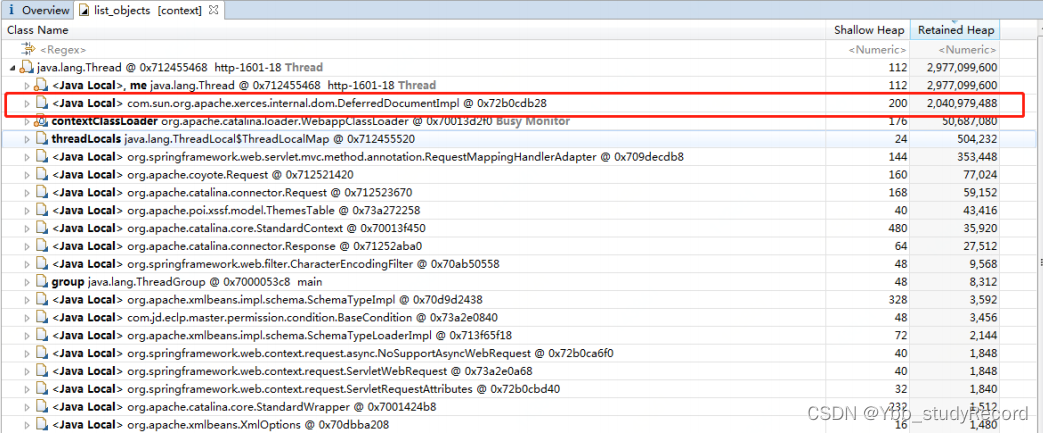This screenshot has height=433, width=1043.
Task: Switch to the Overview tab
Action: (x=39, y=11)
